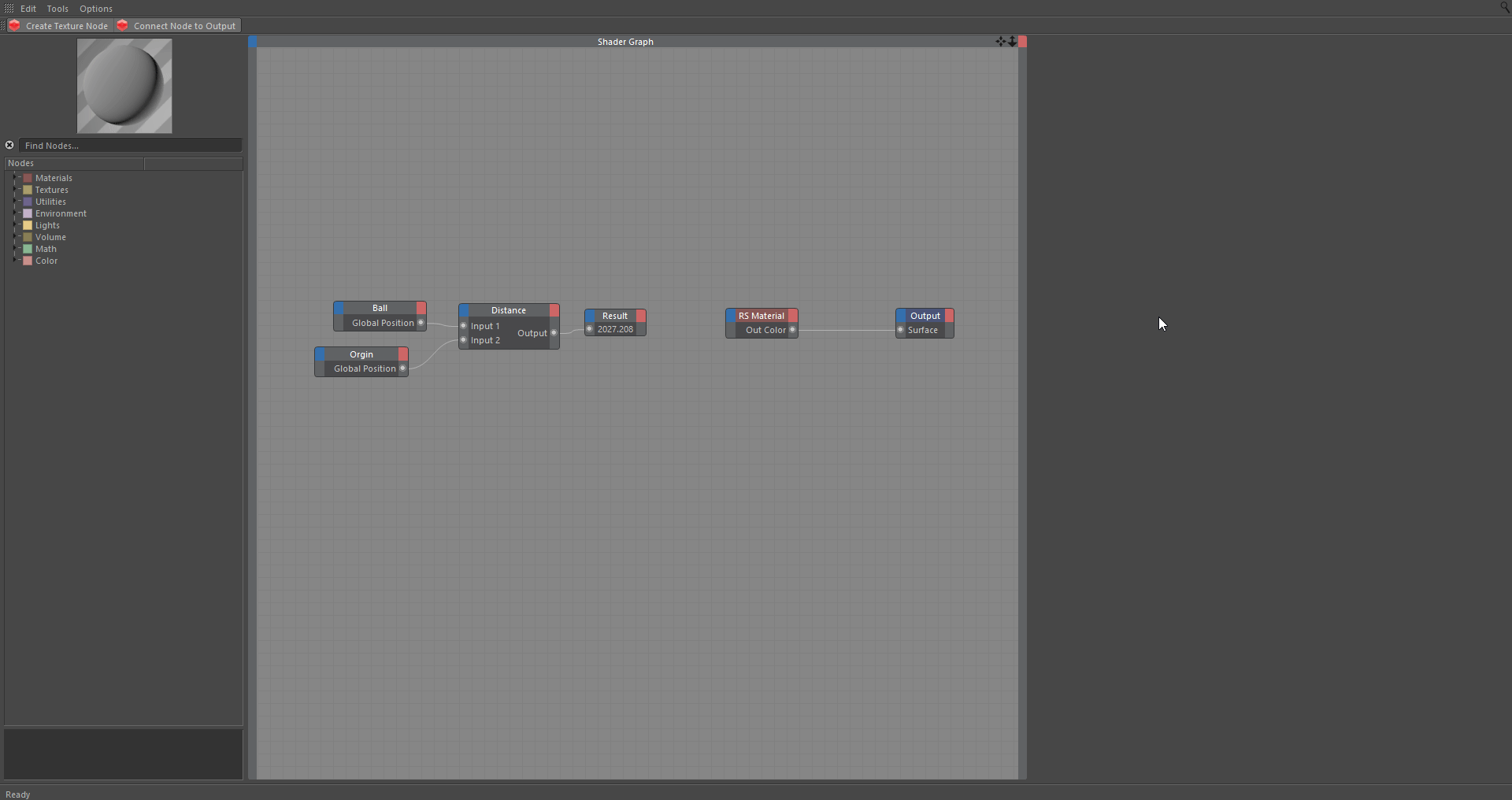Open the Options menu
This screenshot has height=800, width=1512.
(x=96, y=9)
